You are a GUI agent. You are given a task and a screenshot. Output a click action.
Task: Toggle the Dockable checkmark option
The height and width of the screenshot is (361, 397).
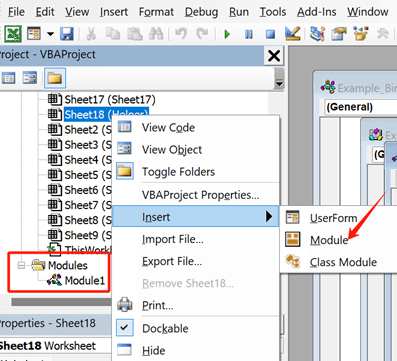tap(196, 328)
